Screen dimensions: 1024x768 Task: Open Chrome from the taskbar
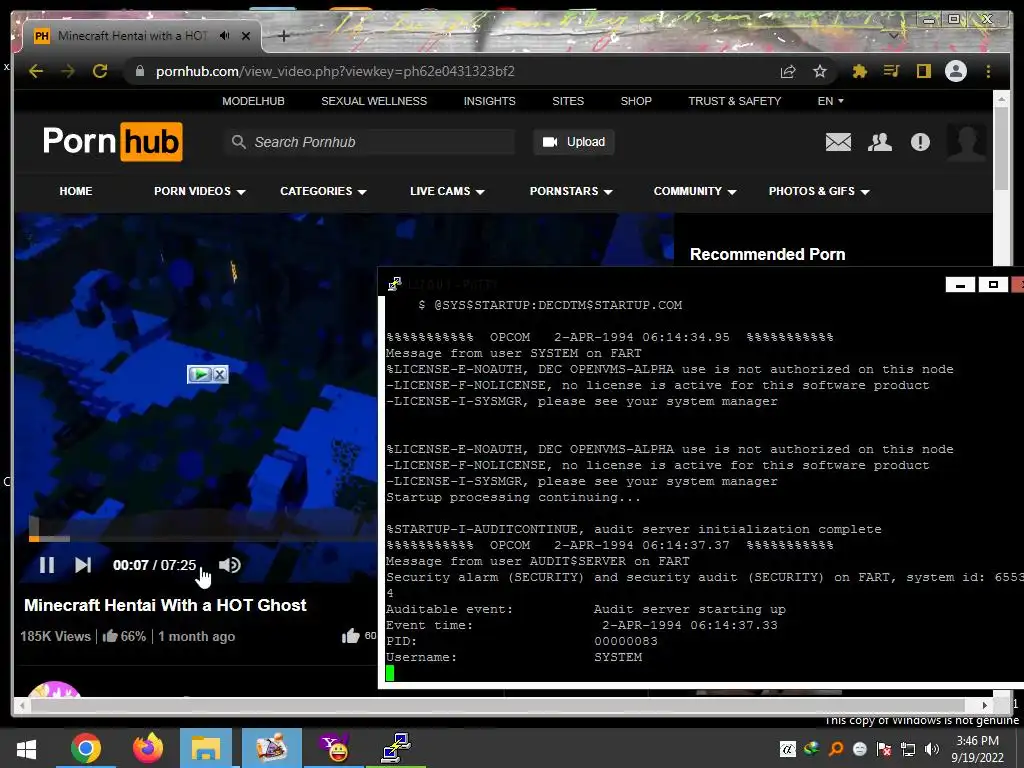click(x=86, y=748)
